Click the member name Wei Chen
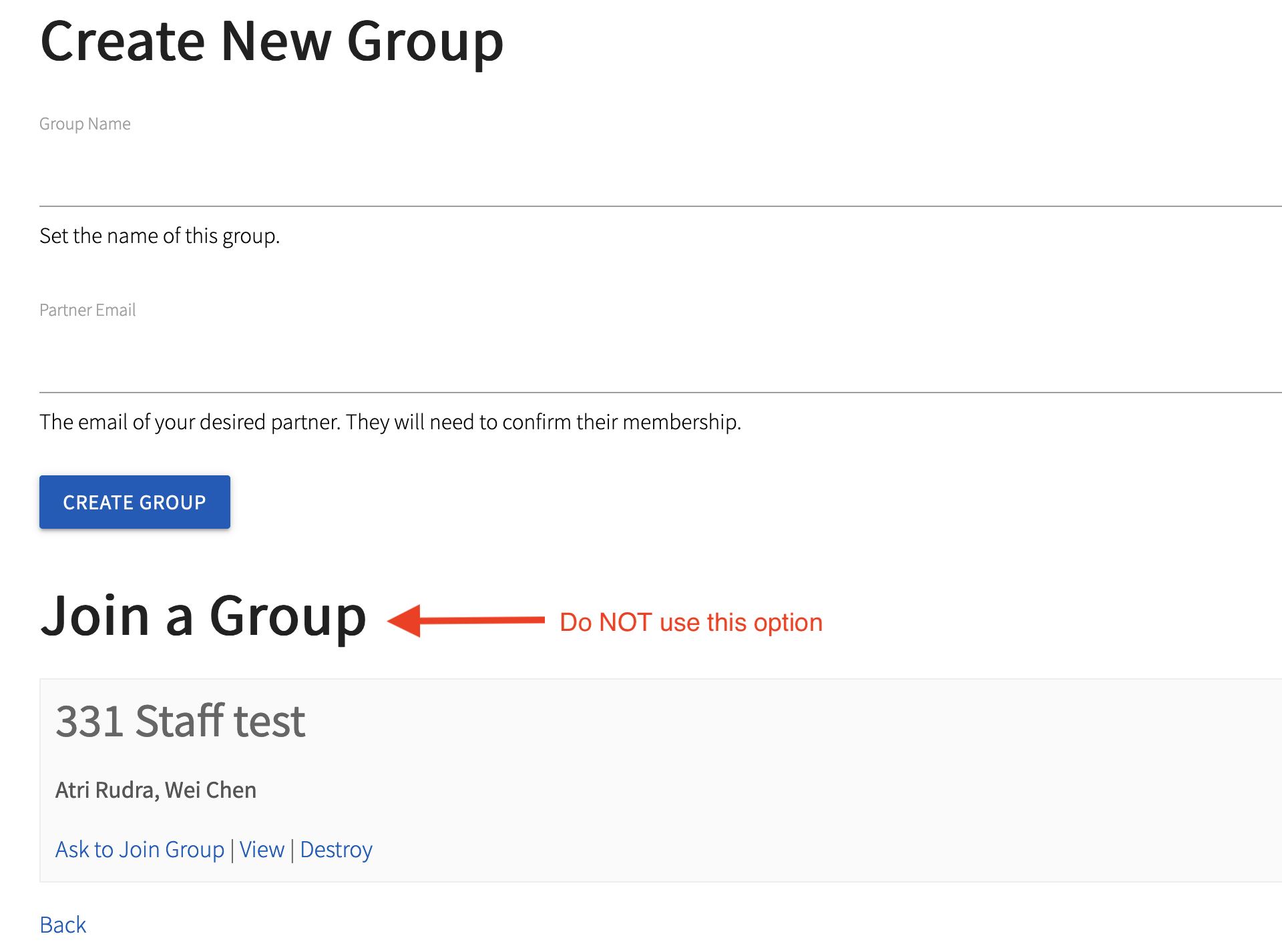This screenshot has width=1282, height=952. (210, 790)
